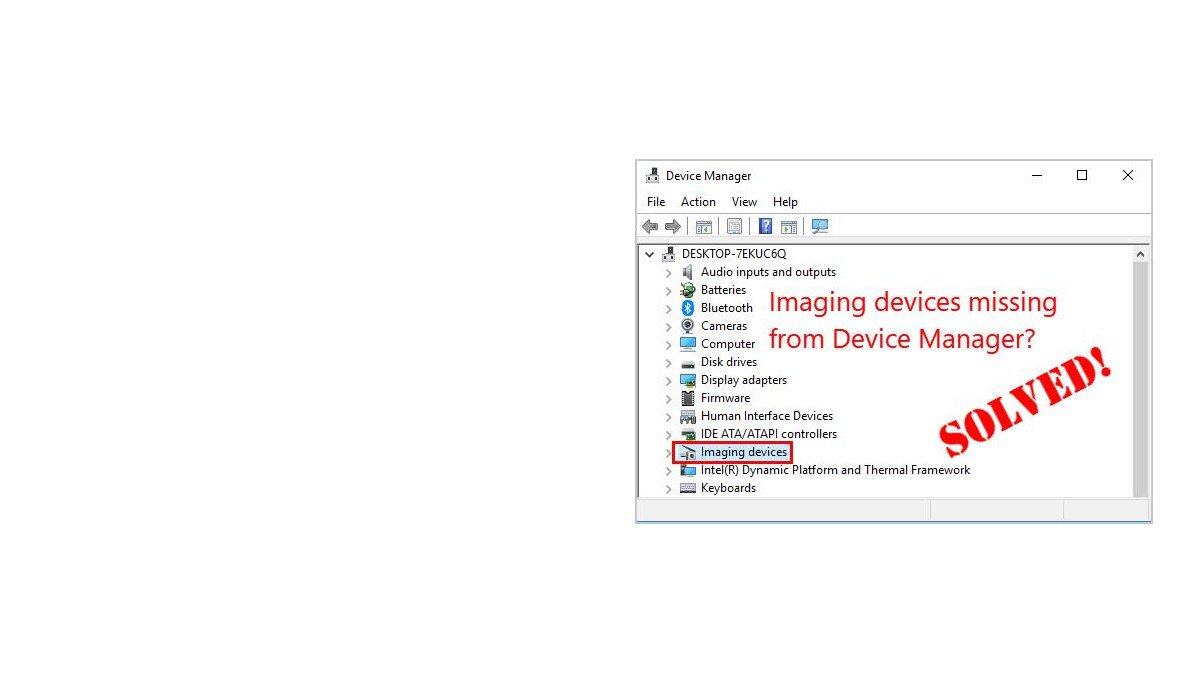Expand the Keyboards category arrow
The width and height of the screenshot is (1200, 675).
click(x=669, y=488)
